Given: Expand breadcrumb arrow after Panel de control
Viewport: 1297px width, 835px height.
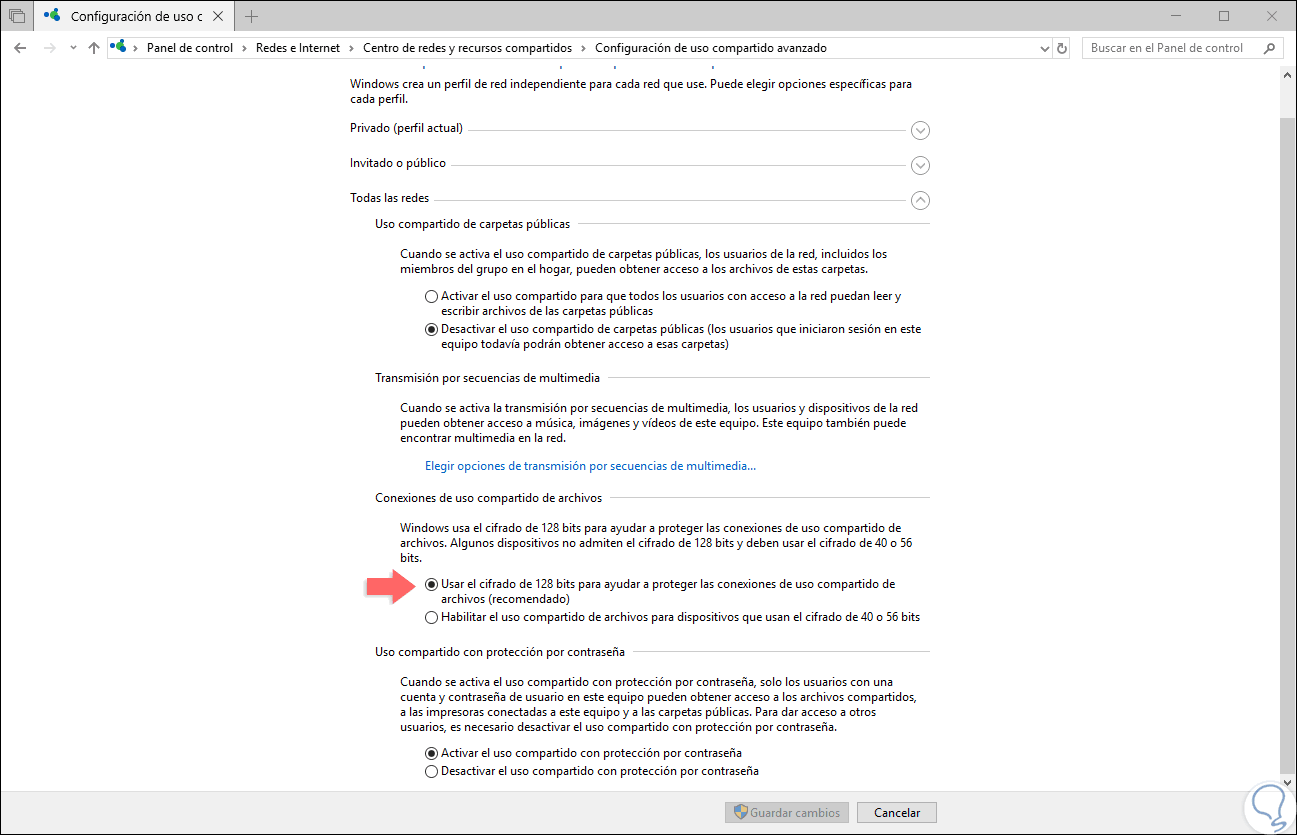Looking at the screenshot, I should 244,48.
